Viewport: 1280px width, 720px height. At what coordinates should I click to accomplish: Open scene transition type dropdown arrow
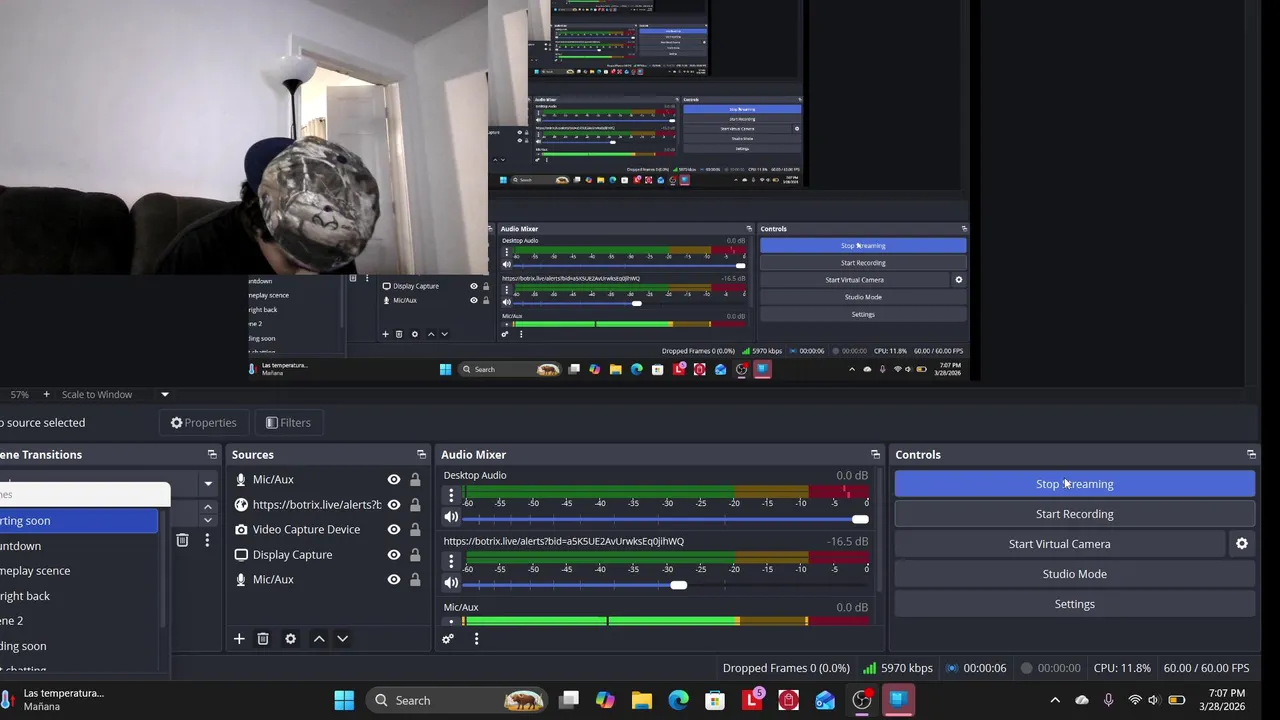tap(208, 484)
